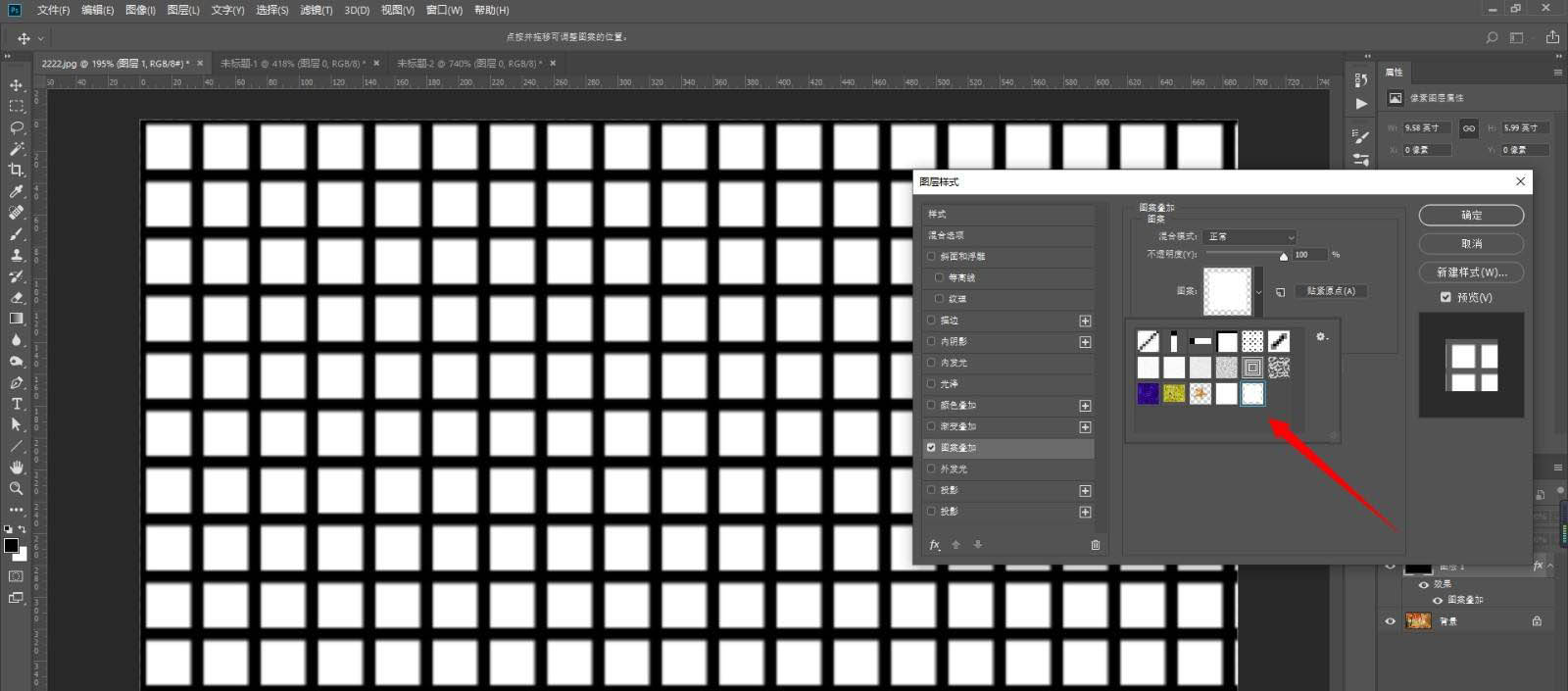Add another 内阴影 effect plus button

tap(1085, 342)
